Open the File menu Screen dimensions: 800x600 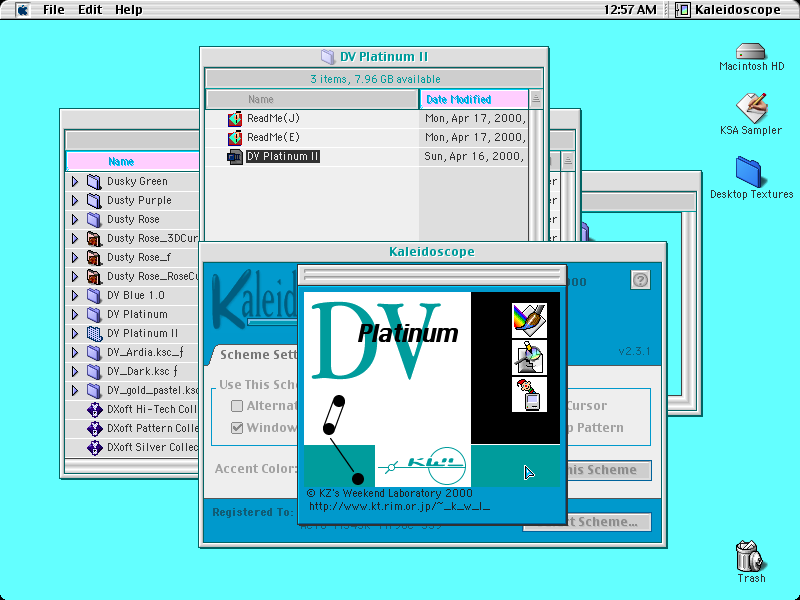coord(54,10)
